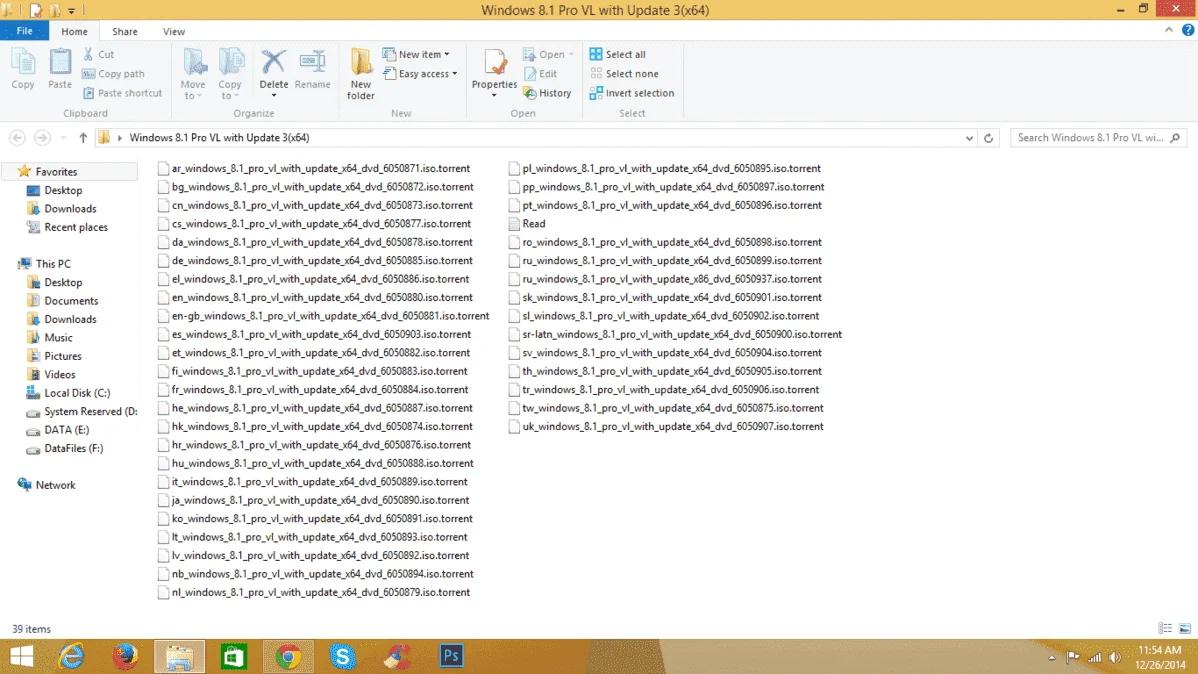
Task: Expand the address bar history dropdown
Action: pos(969,138)
